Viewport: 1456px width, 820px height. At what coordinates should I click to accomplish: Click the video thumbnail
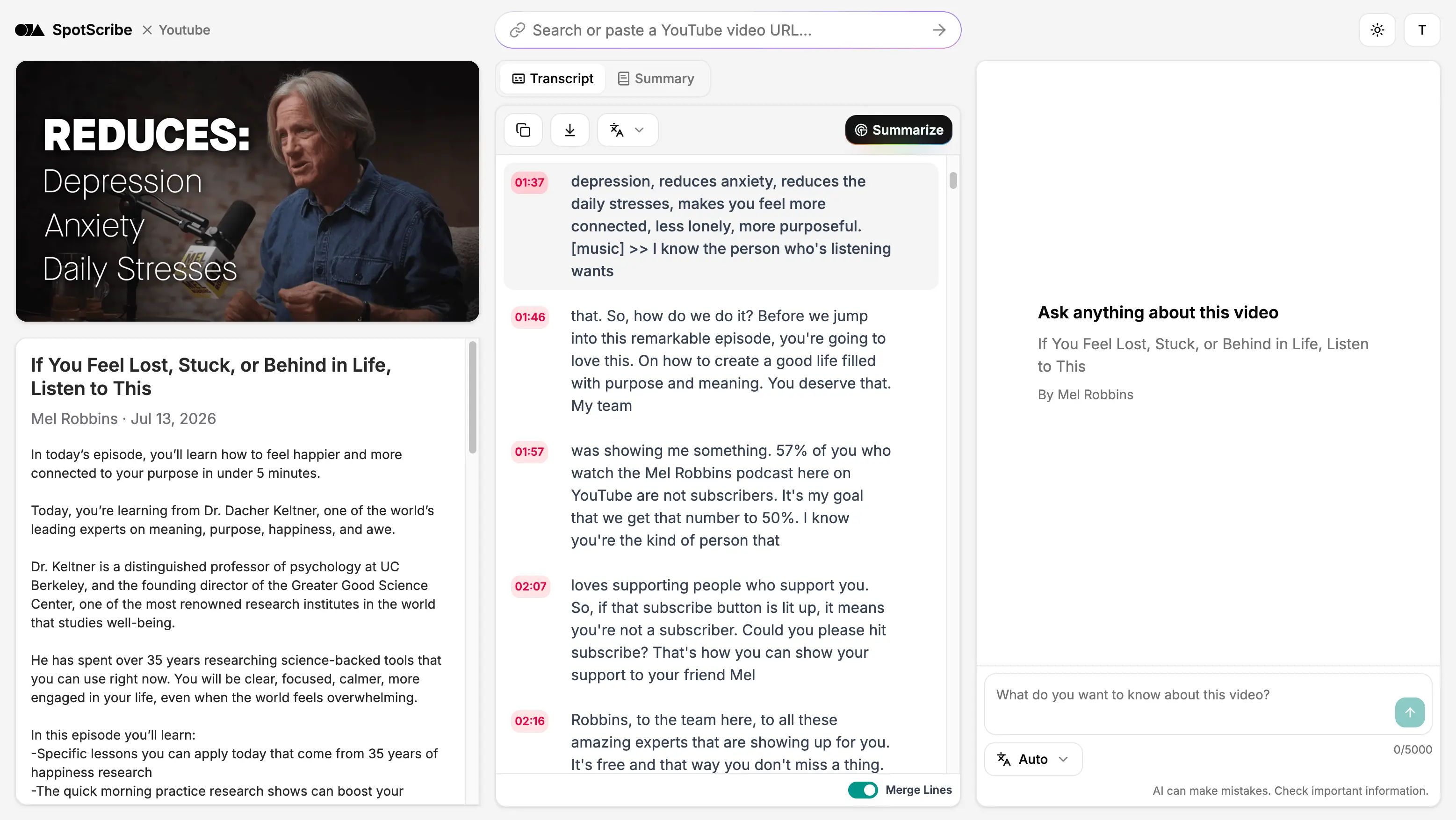[247, 191]
